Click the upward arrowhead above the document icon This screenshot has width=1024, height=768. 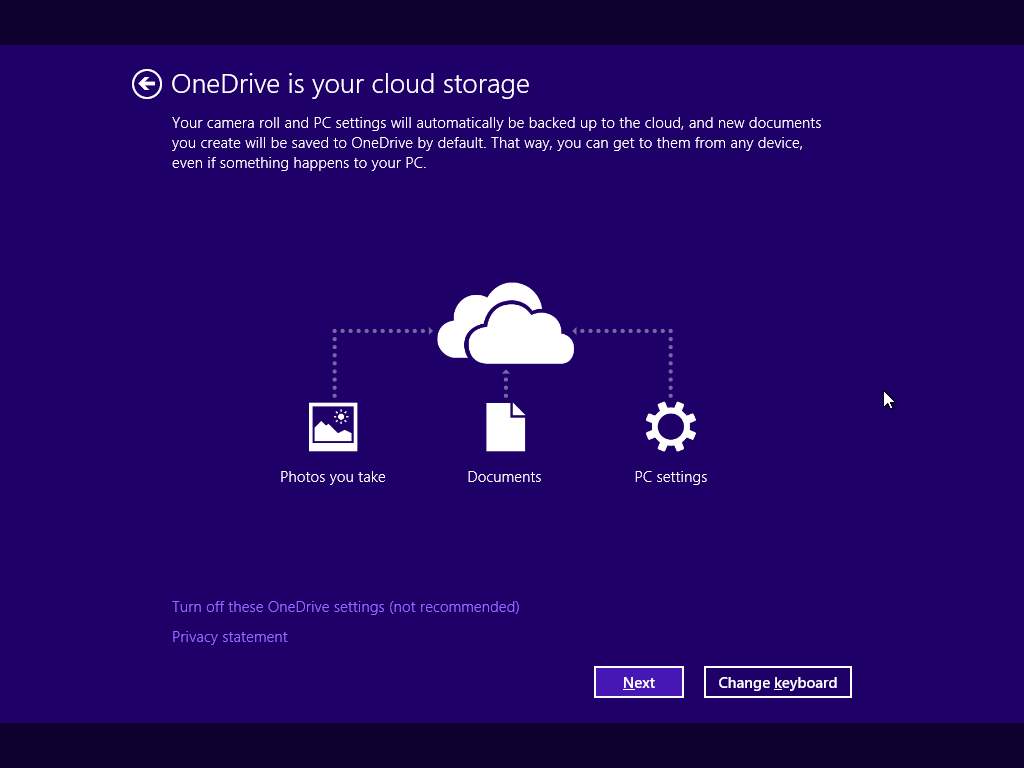point(506,373)
